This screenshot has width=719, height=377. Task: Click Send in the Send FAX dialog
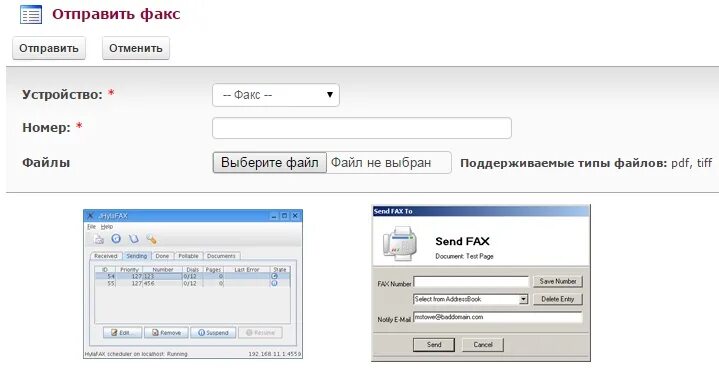tap(434, 344)
